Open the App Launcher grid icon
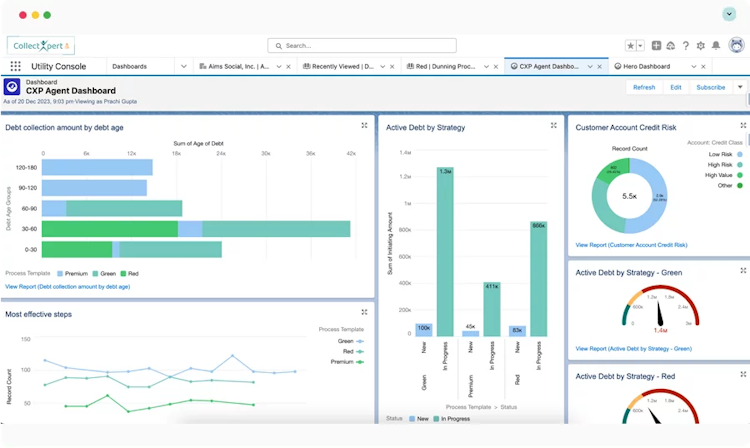Image resolution: width=750 pixels, height=448 pixels. click(x=15, y=66)
